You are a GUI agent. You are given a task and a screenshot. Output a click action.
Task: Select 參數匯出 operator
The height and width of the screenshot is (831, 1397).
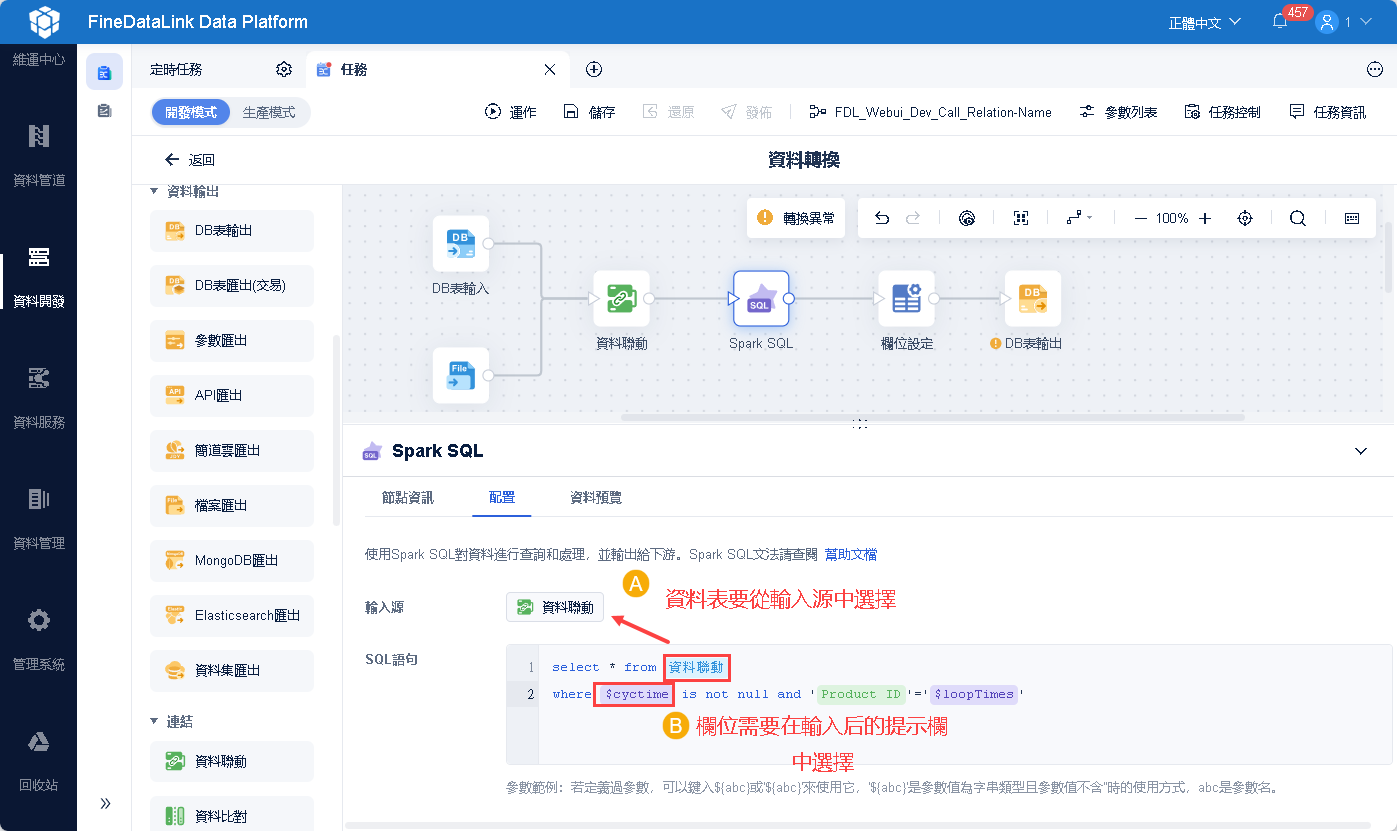(231, 341)
